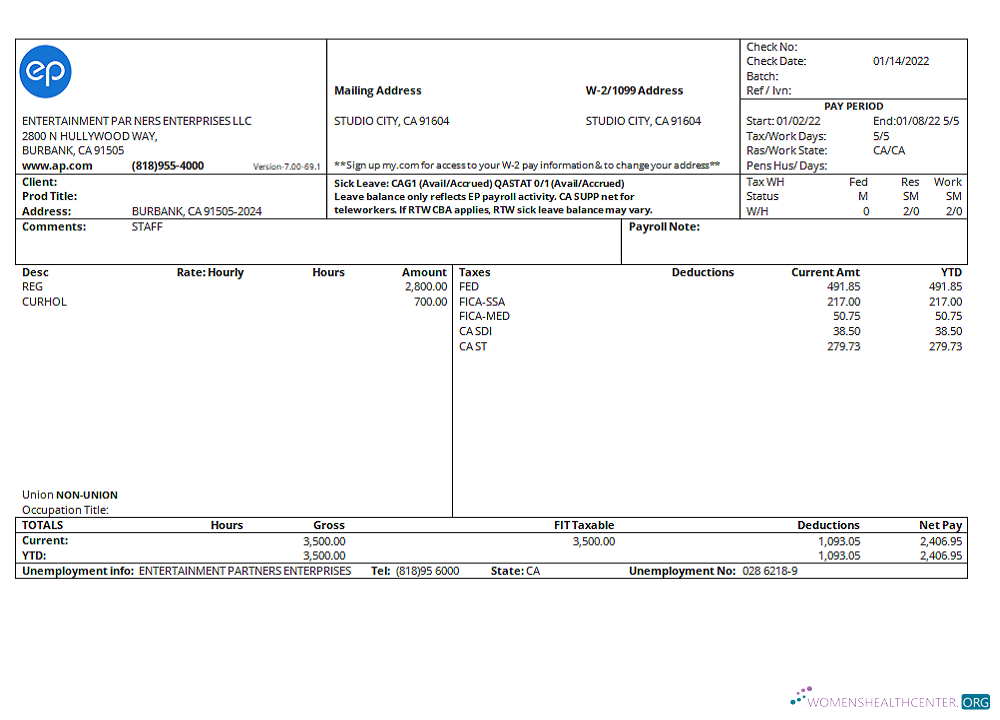Click the PAY PERIOD section header
Screen dimensions: 1000x720
click(852, 106)
